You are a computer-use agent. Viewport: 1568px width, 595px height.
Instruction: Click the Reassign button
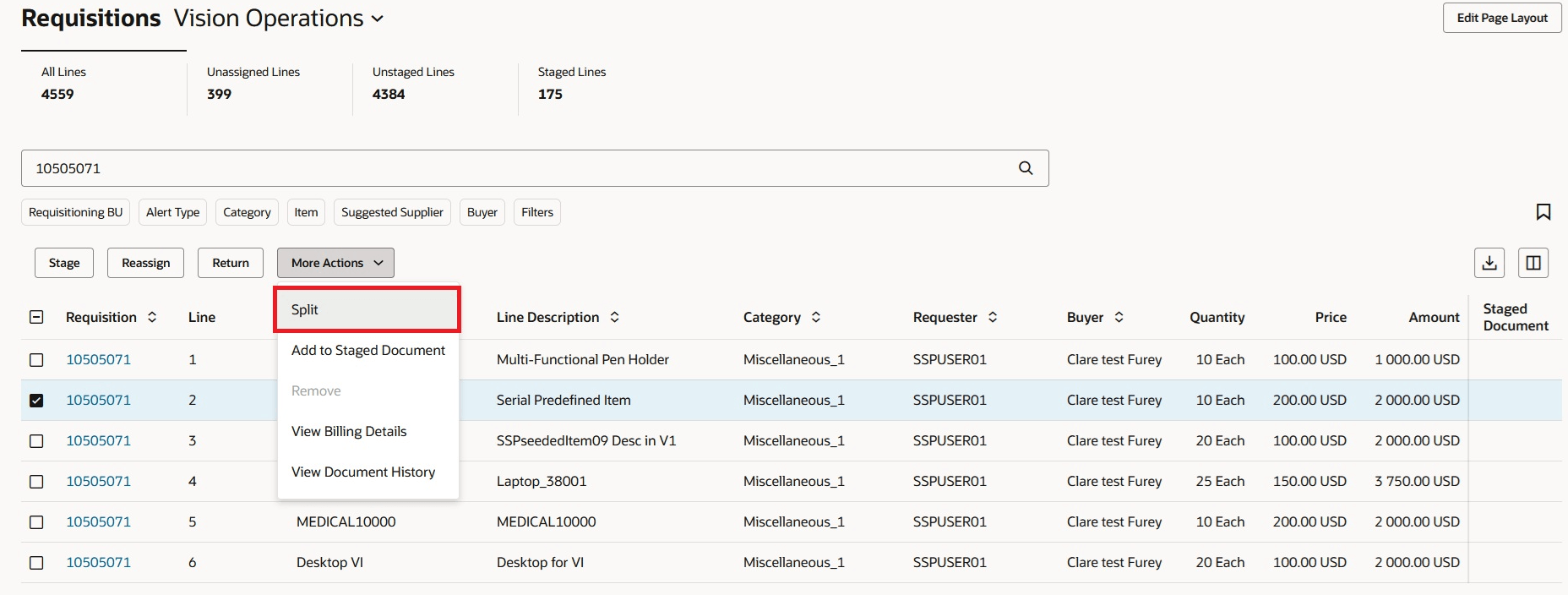(146, 263)
